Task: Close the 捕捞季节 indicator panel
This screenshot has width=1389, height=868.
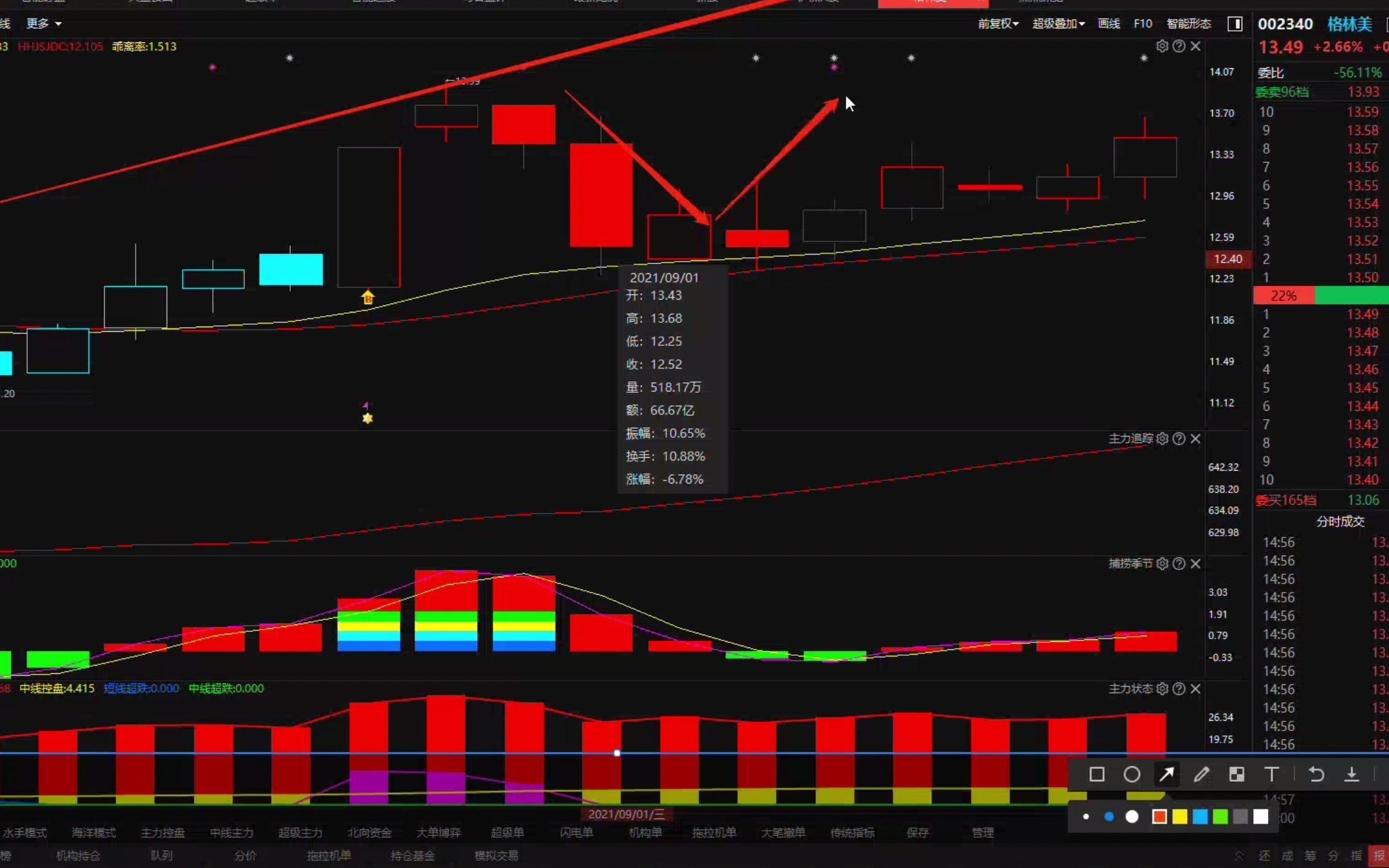Action: [1195, 564]
